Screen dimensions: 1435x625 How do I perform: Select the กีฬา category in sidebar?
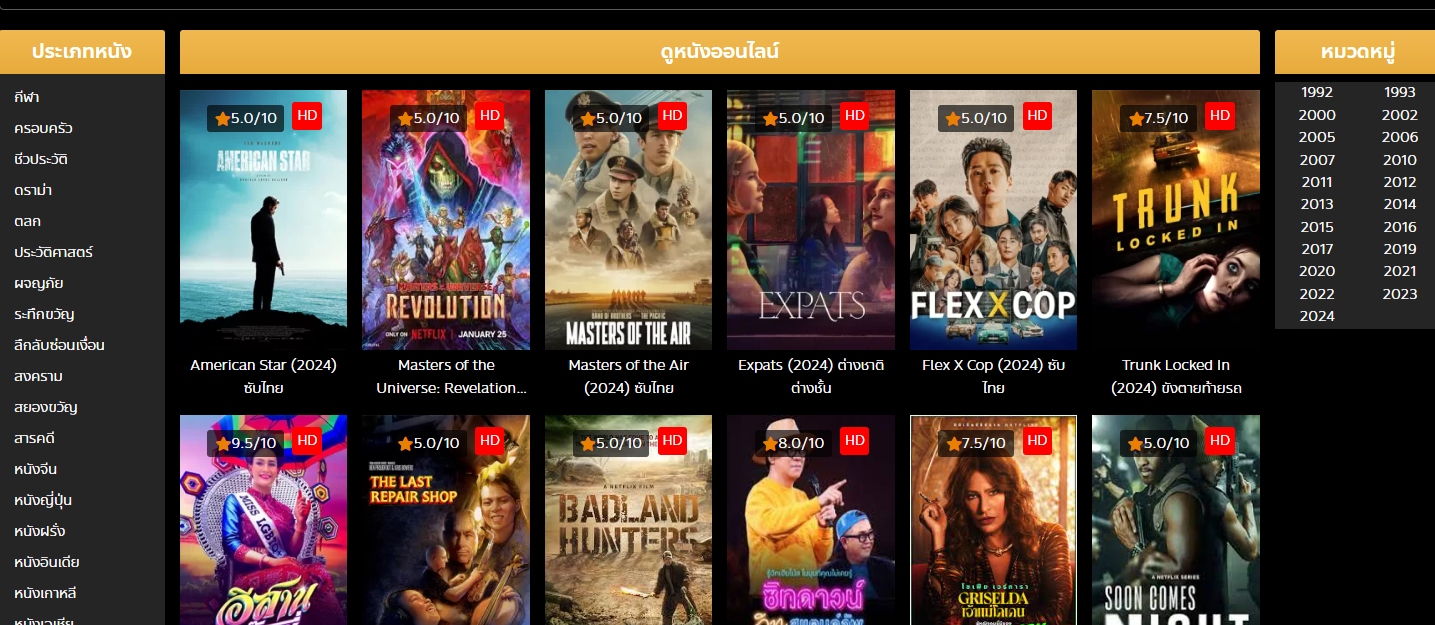pos(27,97)
